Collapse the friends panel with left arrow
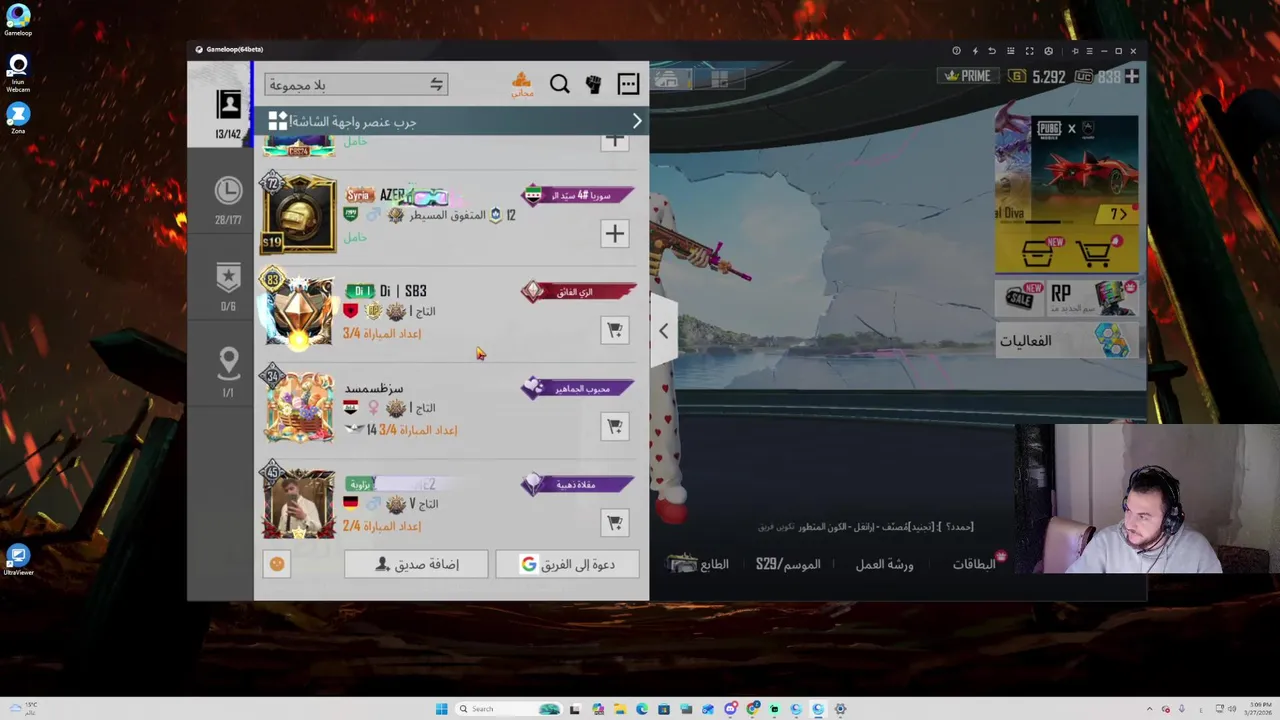The width and height of the screenshot is (1280, 720). [x=662, y=331]
